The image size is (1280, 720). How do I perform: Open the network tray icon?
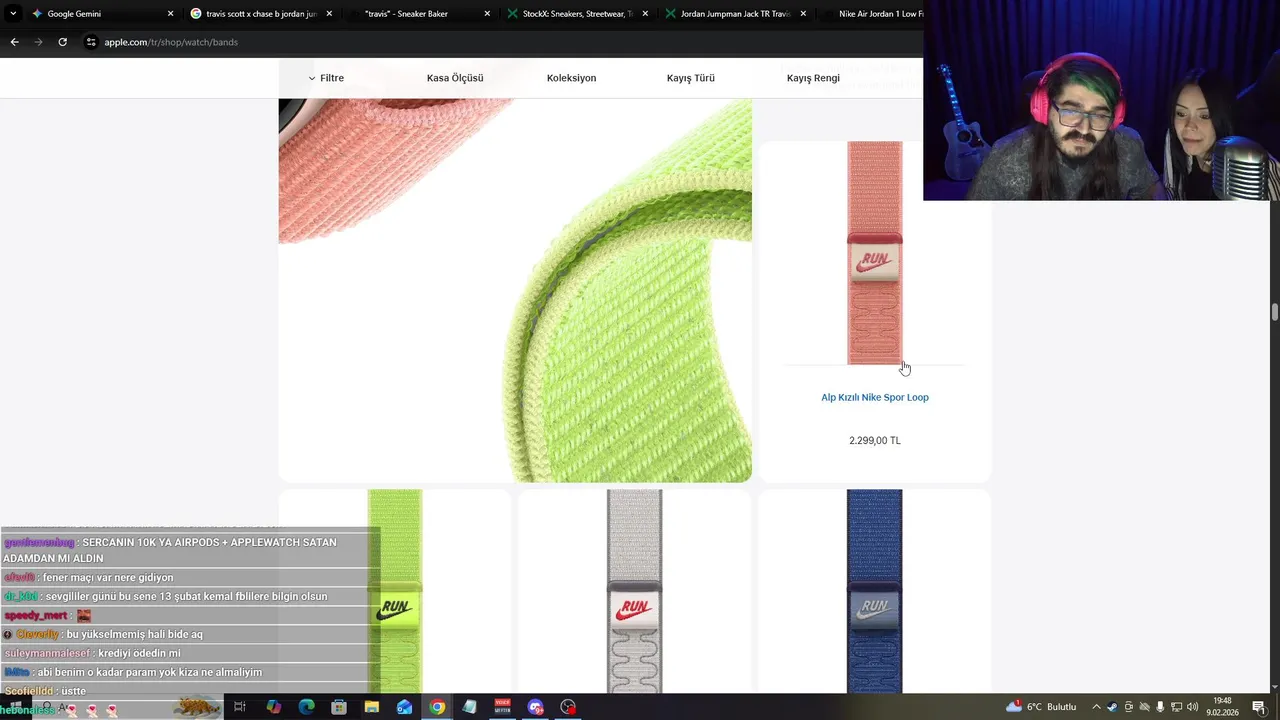click(1177, 707)
